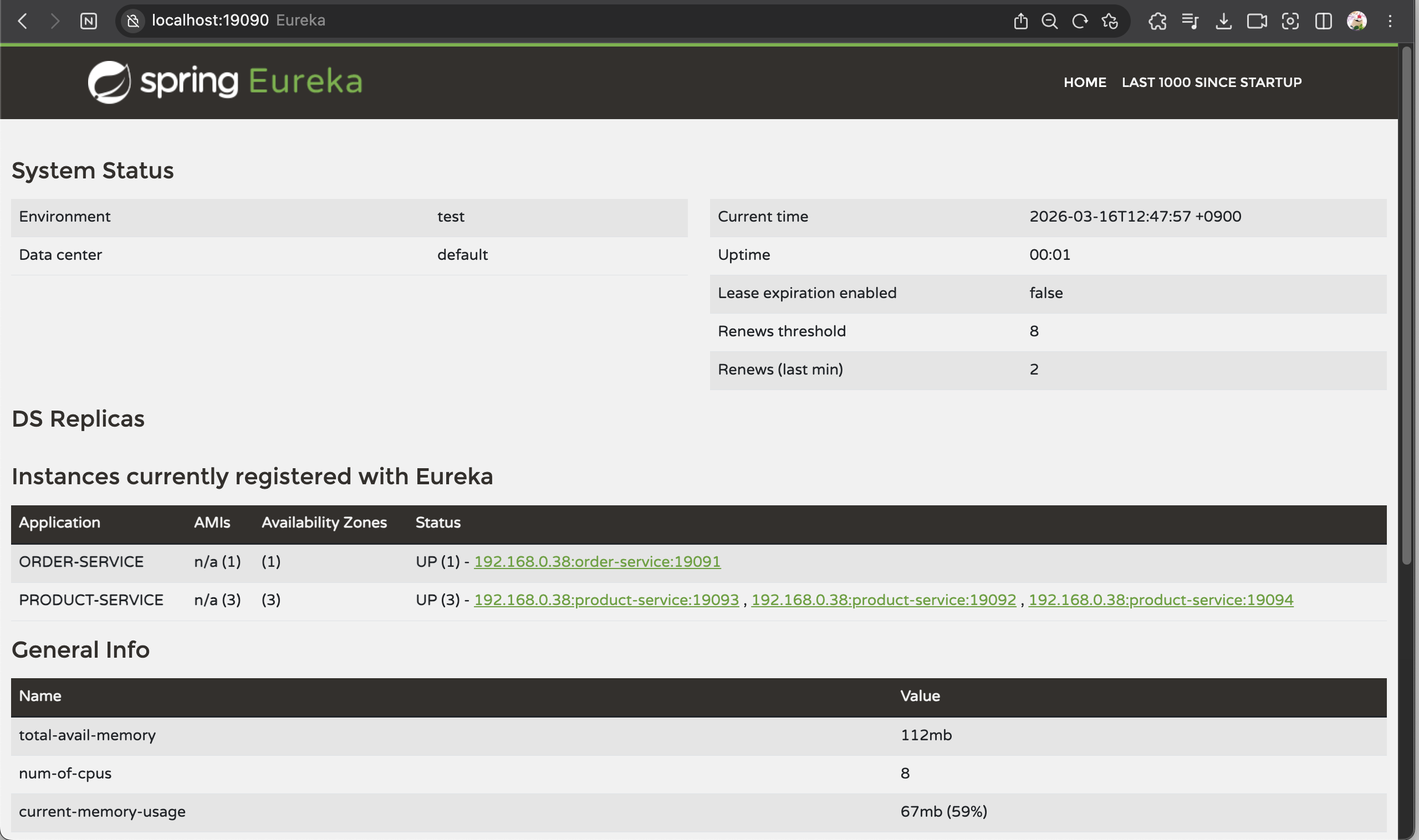This screenshot has width=1419, height=840.
Task: Open the browser extensions puzzle icon
Action: click(x=1157, y=21)
